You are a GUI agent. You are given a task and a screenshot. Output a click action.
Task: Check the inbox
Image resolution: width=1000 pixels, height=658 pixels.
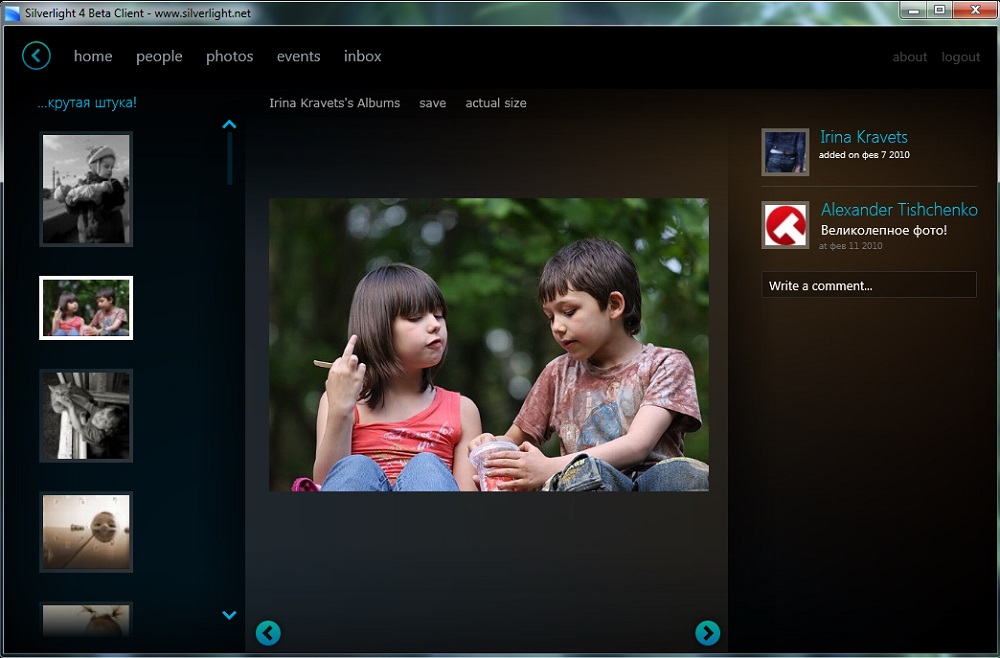[x=362, y=57]
